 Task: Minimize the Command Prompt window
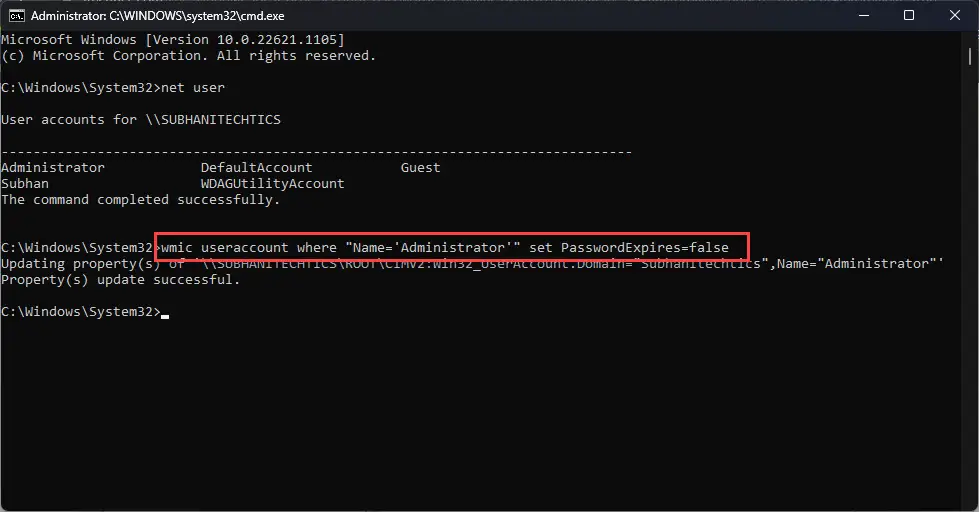(x=864, y=16)
